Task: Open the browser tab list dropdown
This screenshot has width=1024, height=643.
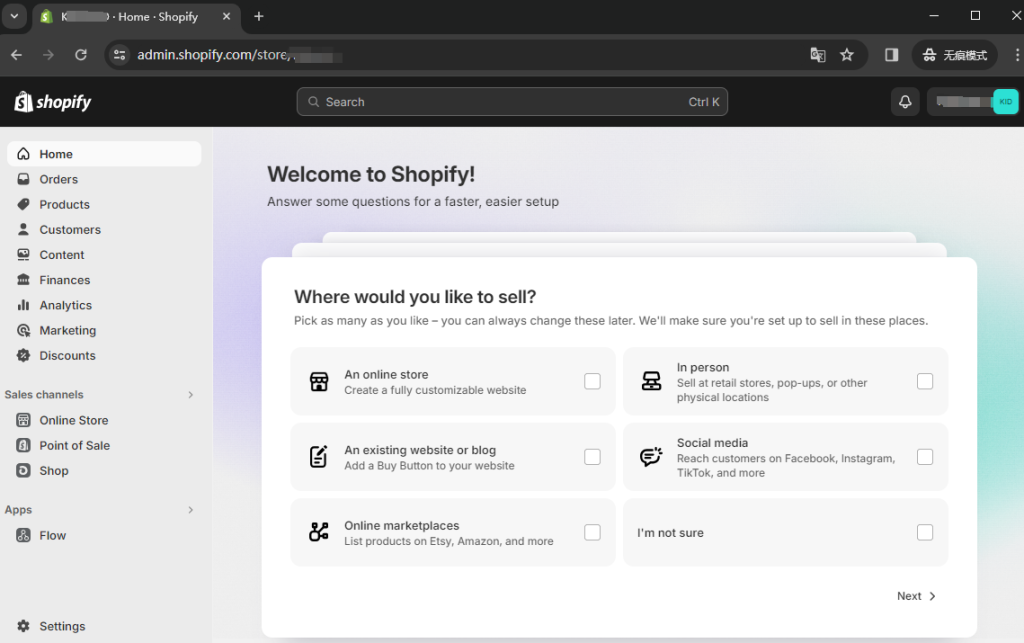Action: [14, 16]
